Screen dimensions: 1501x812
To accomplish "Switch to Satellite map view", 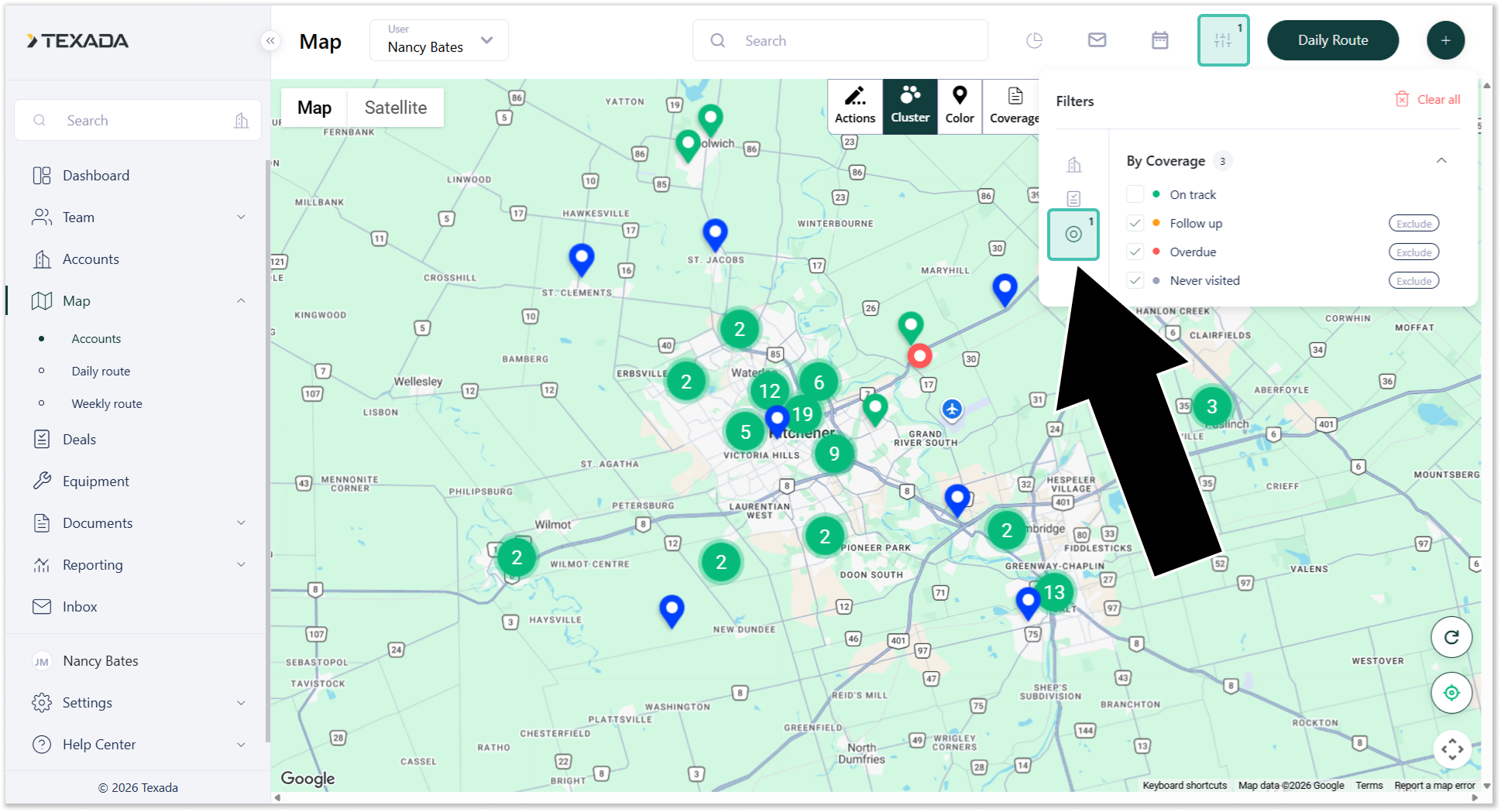I will point(396,108).
